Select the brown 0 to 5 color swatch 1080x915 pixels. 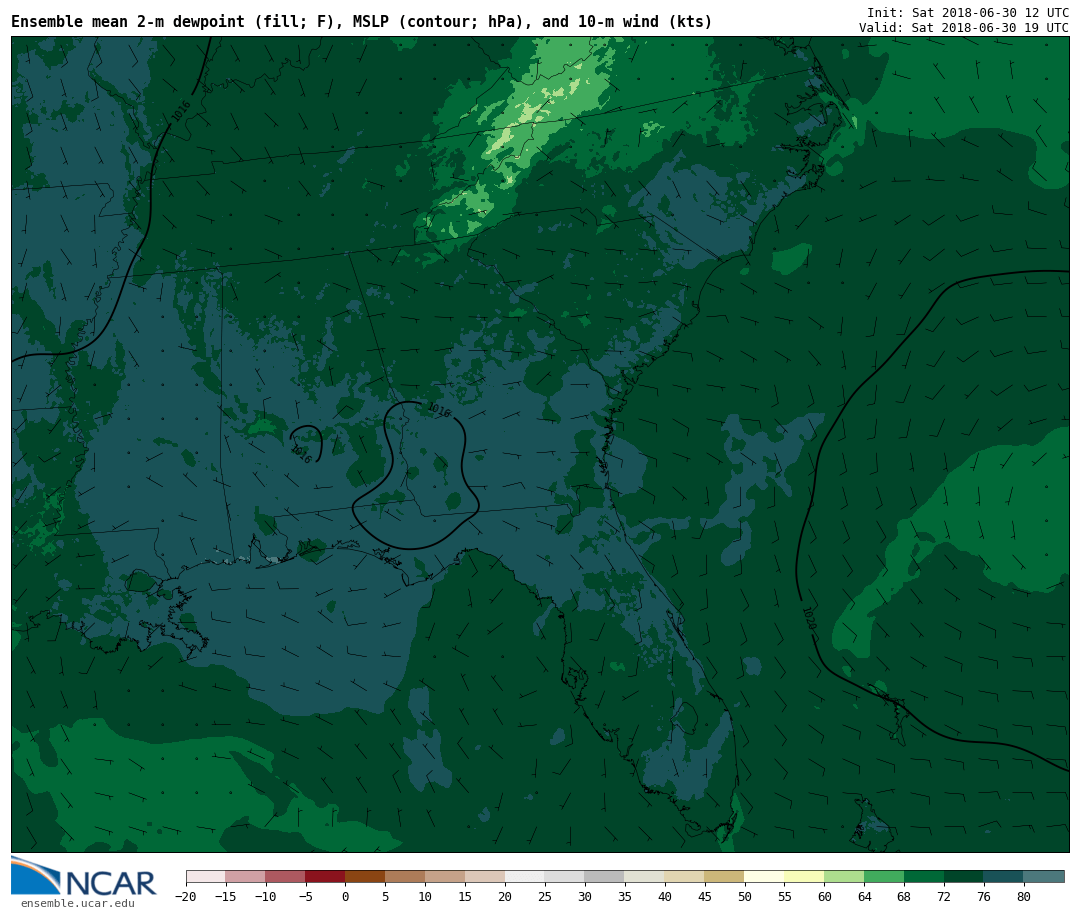pos(365,876)
